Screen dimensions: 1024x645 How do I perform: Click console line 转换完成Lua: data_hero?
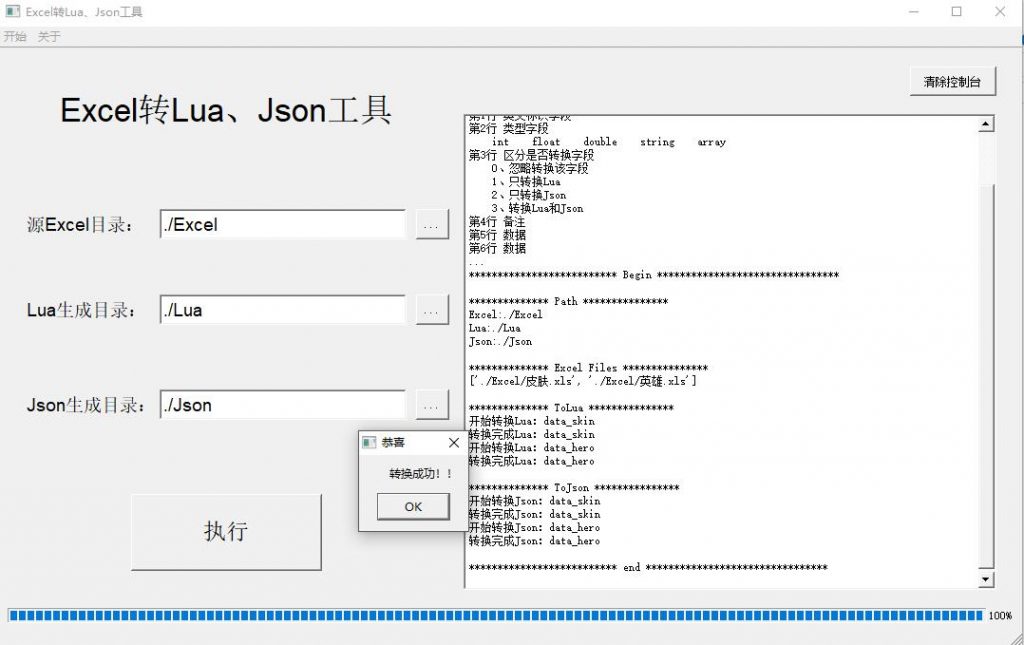click(x=532, y=461)
